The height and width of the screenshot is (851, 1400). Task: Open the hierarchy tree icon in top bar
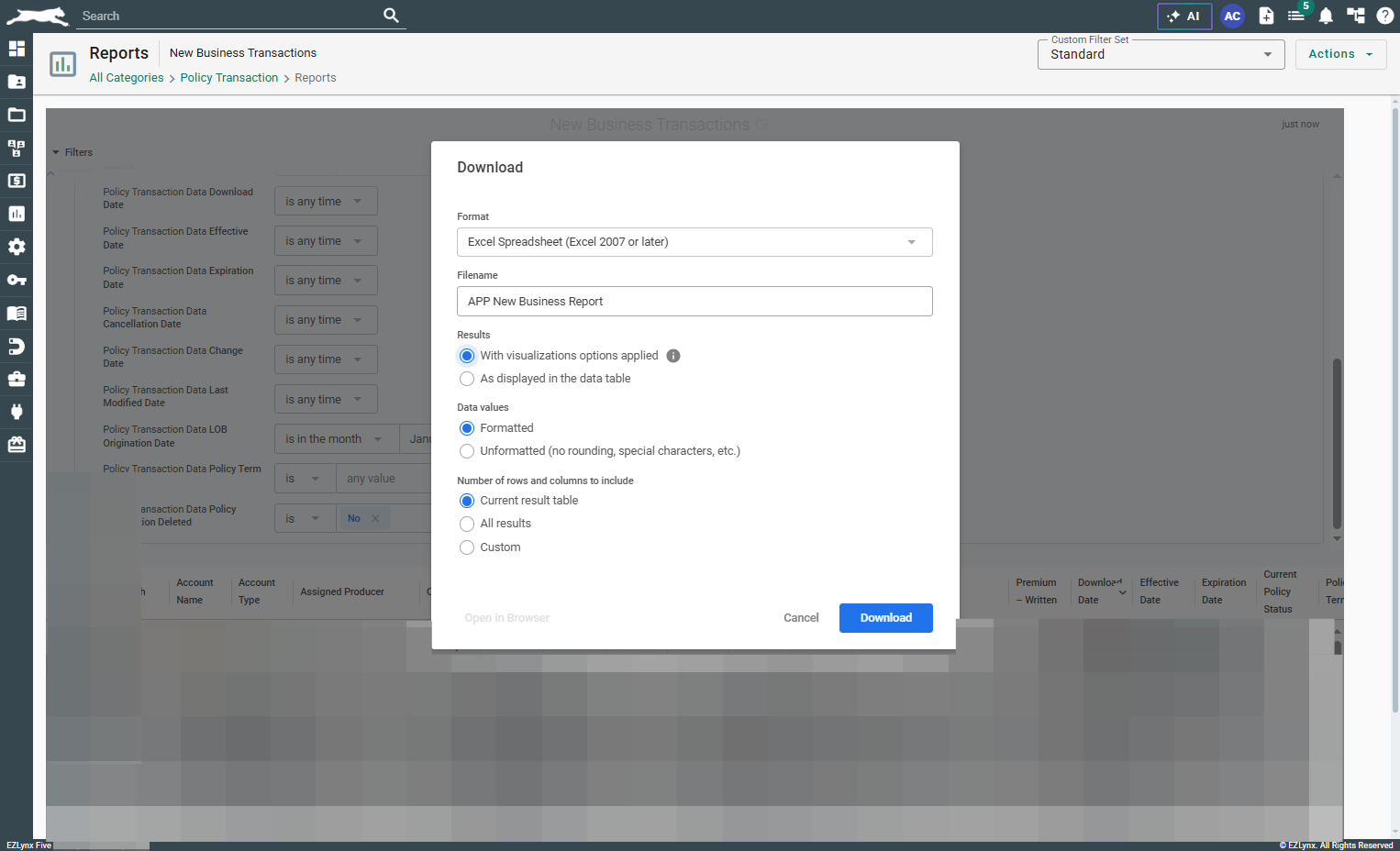(1356, 16)
